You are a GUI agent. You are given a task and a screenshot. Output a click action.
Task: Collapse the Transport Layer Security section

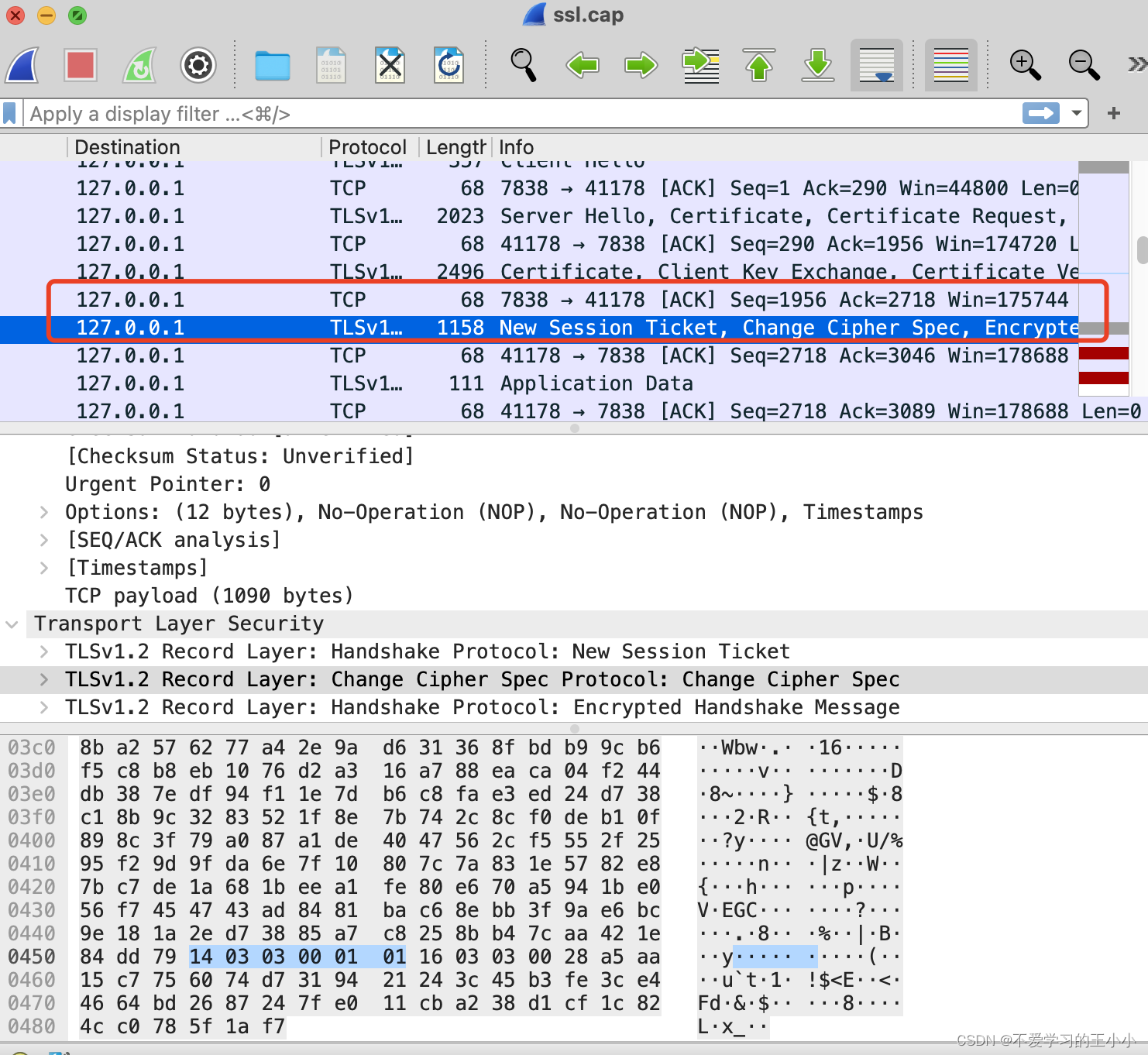point(12,624)
